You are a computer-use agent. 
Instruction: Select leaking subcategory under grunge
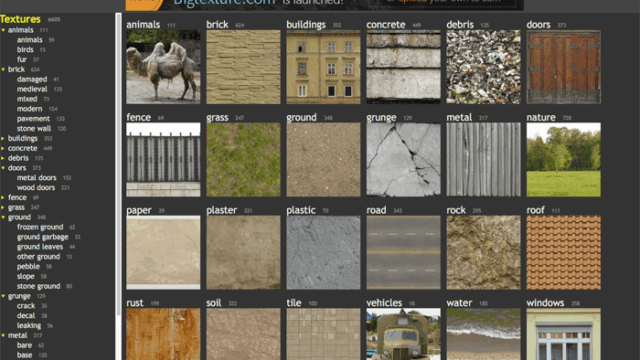[29, 326]
